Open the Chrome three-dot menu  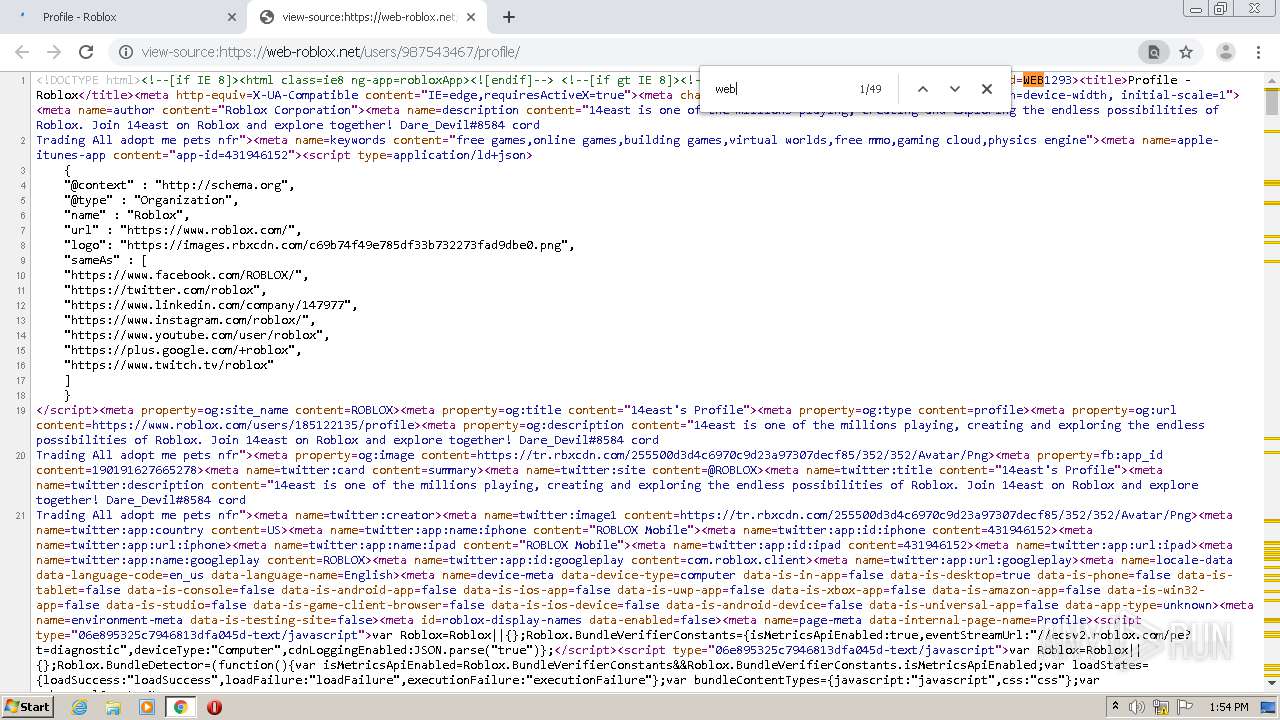(x=1258, y=52)
